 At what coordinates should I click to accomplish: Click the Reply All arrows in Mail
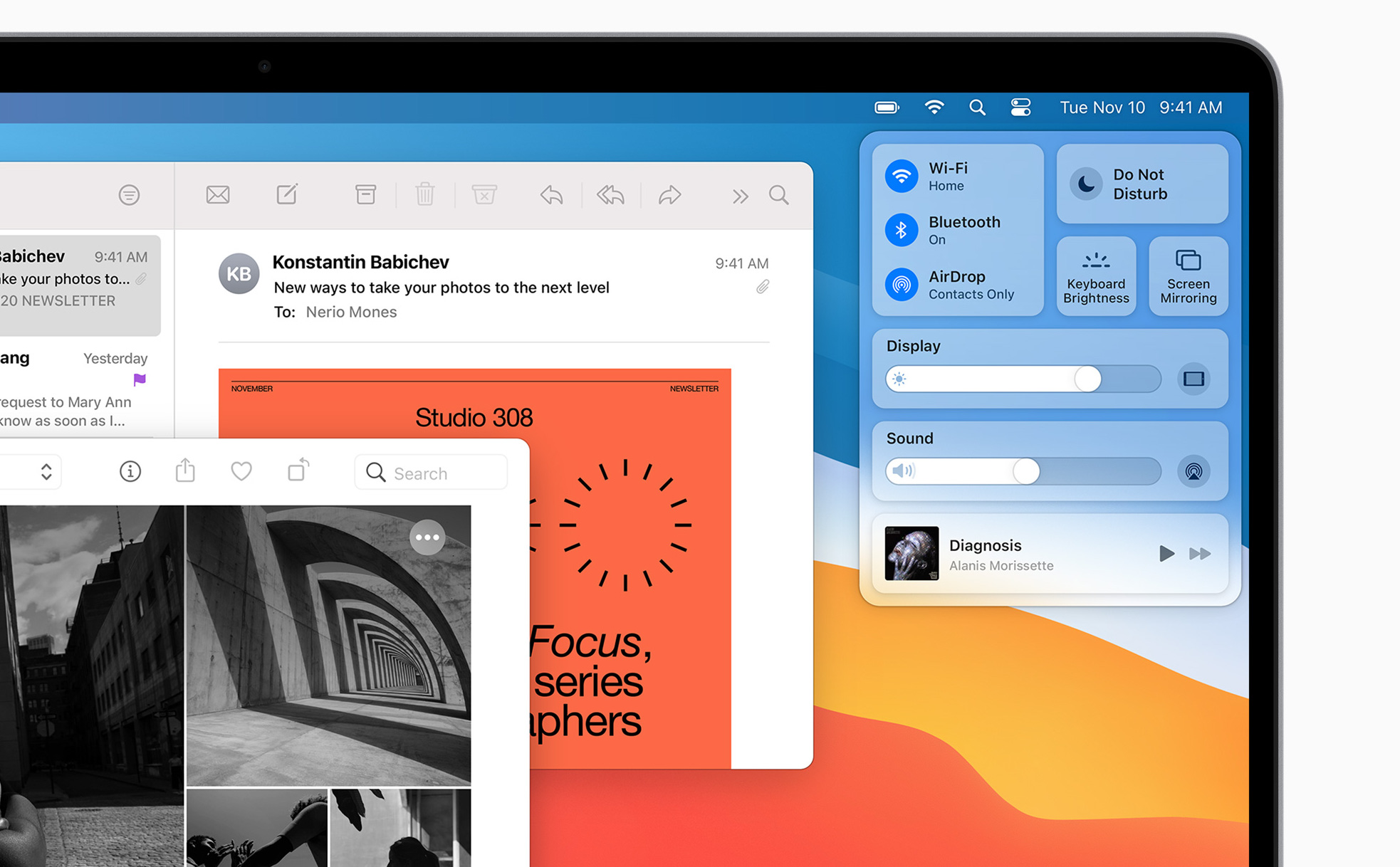click(610, 194)
